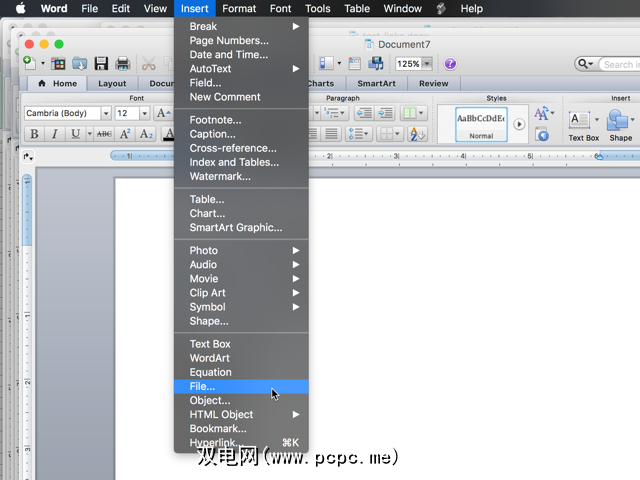The height and width of the screenshot is (480, 640).
Task: Switch to the Home ribbon tab
Action: 58,83
